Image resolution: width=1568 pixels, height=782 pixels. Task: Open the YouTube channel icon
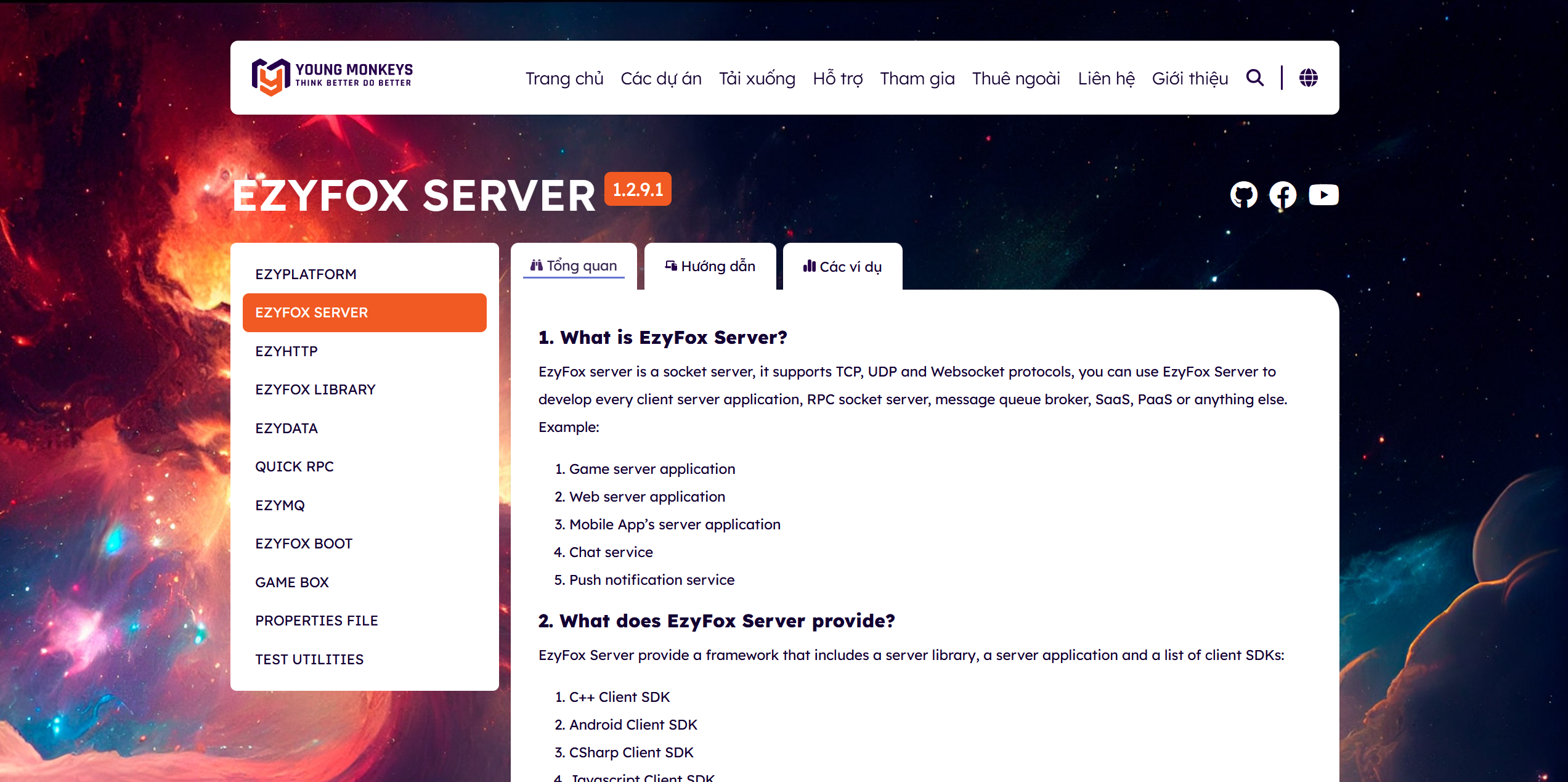pyautogui.click(x=1323, y=195)
